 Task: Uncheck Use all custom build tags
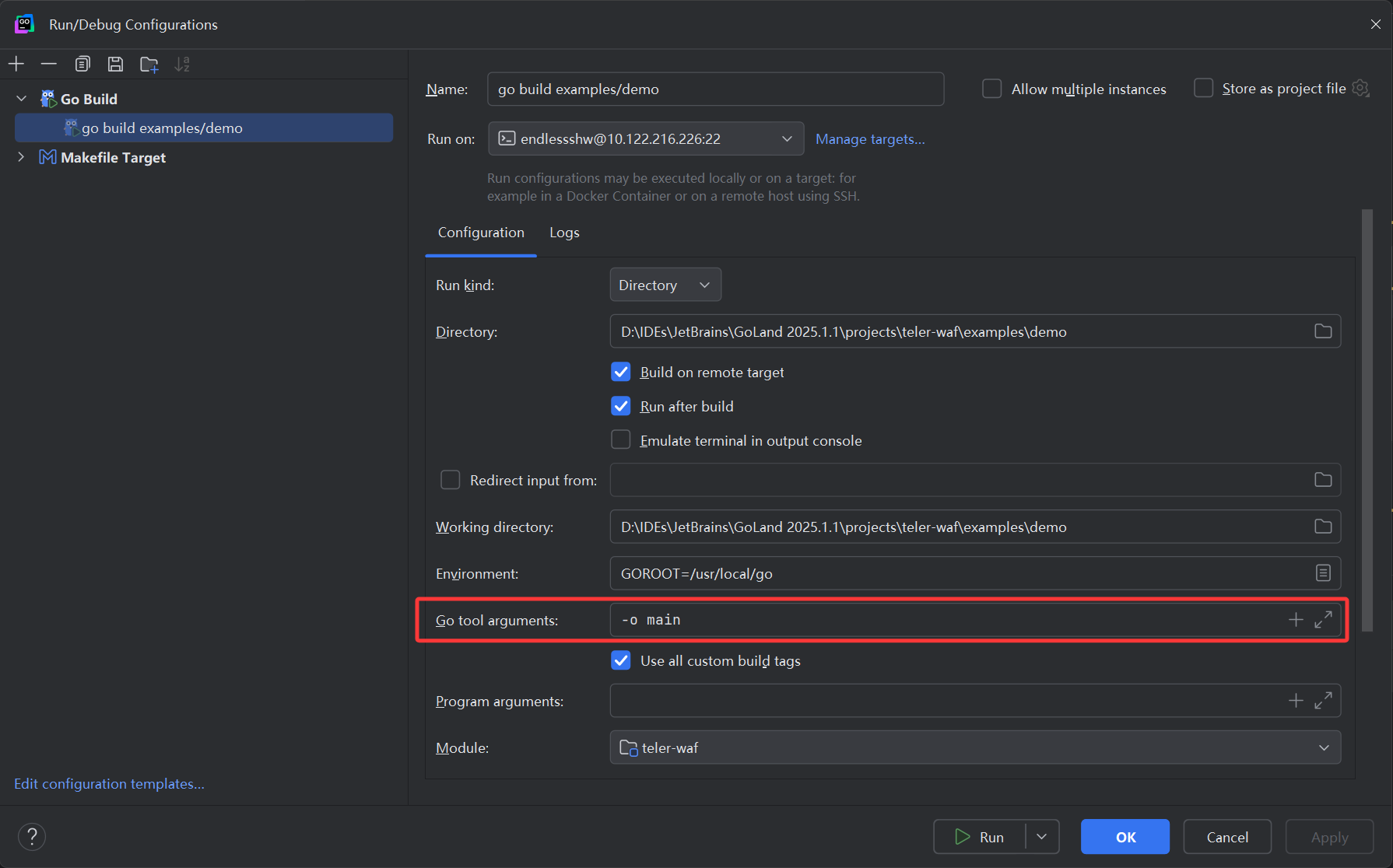620,660
